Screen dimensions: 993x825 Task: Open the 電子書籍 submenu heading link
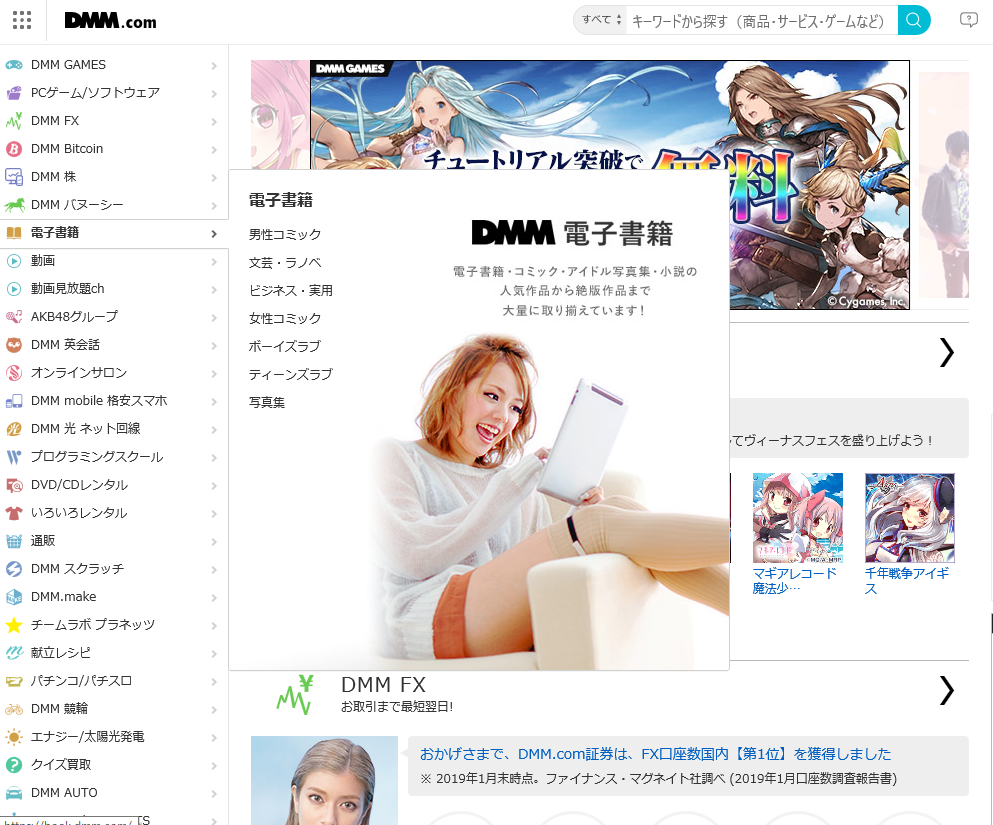coord(281,200)
